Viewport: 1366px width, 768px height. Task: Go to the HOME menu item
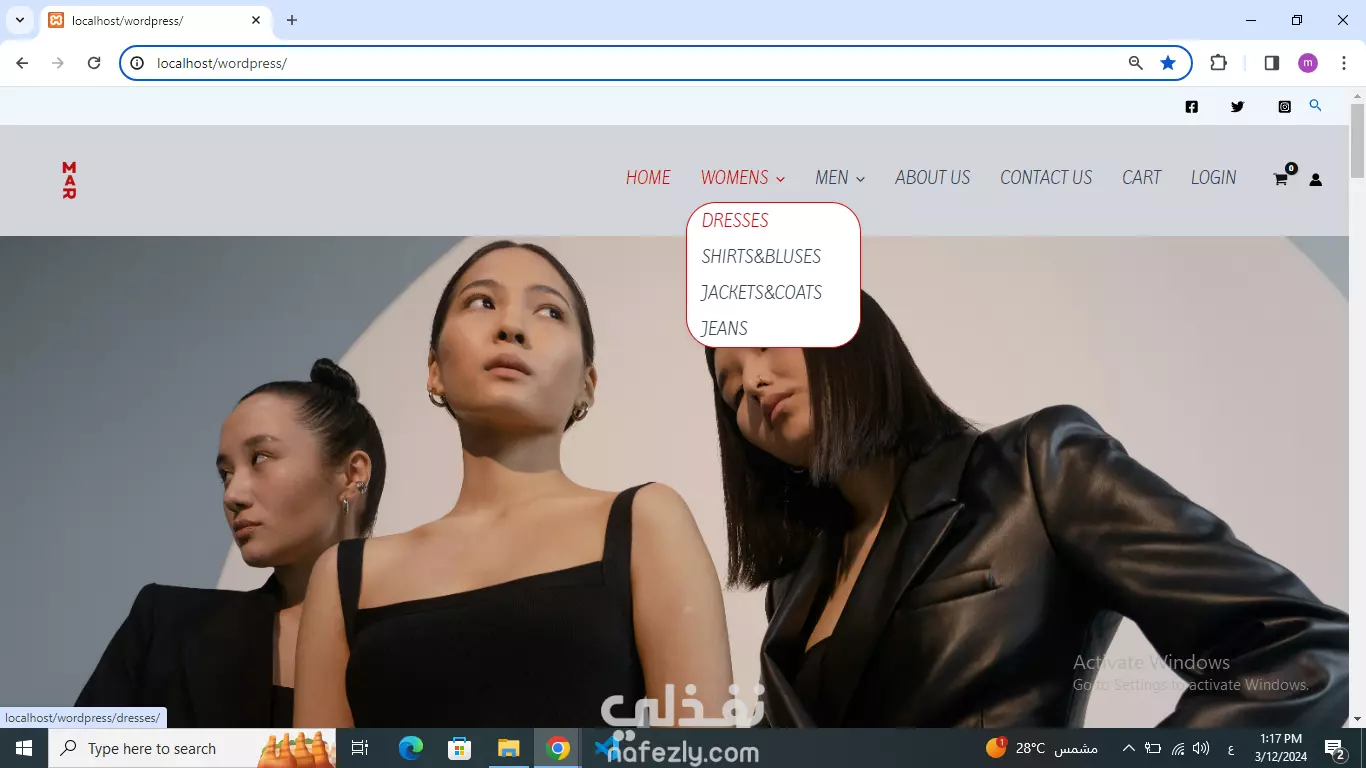coord(648,177)
